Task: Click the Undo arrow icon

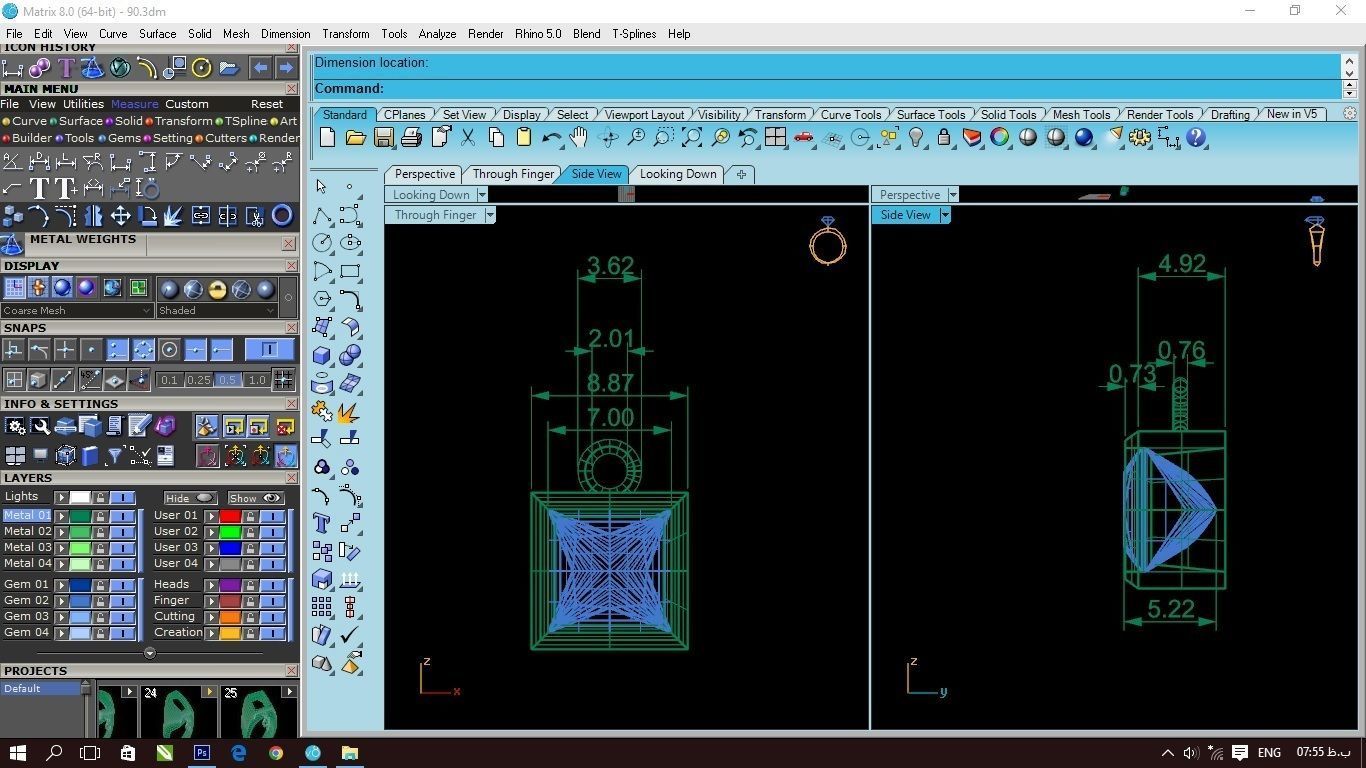Action: click(x=552, y=138)
